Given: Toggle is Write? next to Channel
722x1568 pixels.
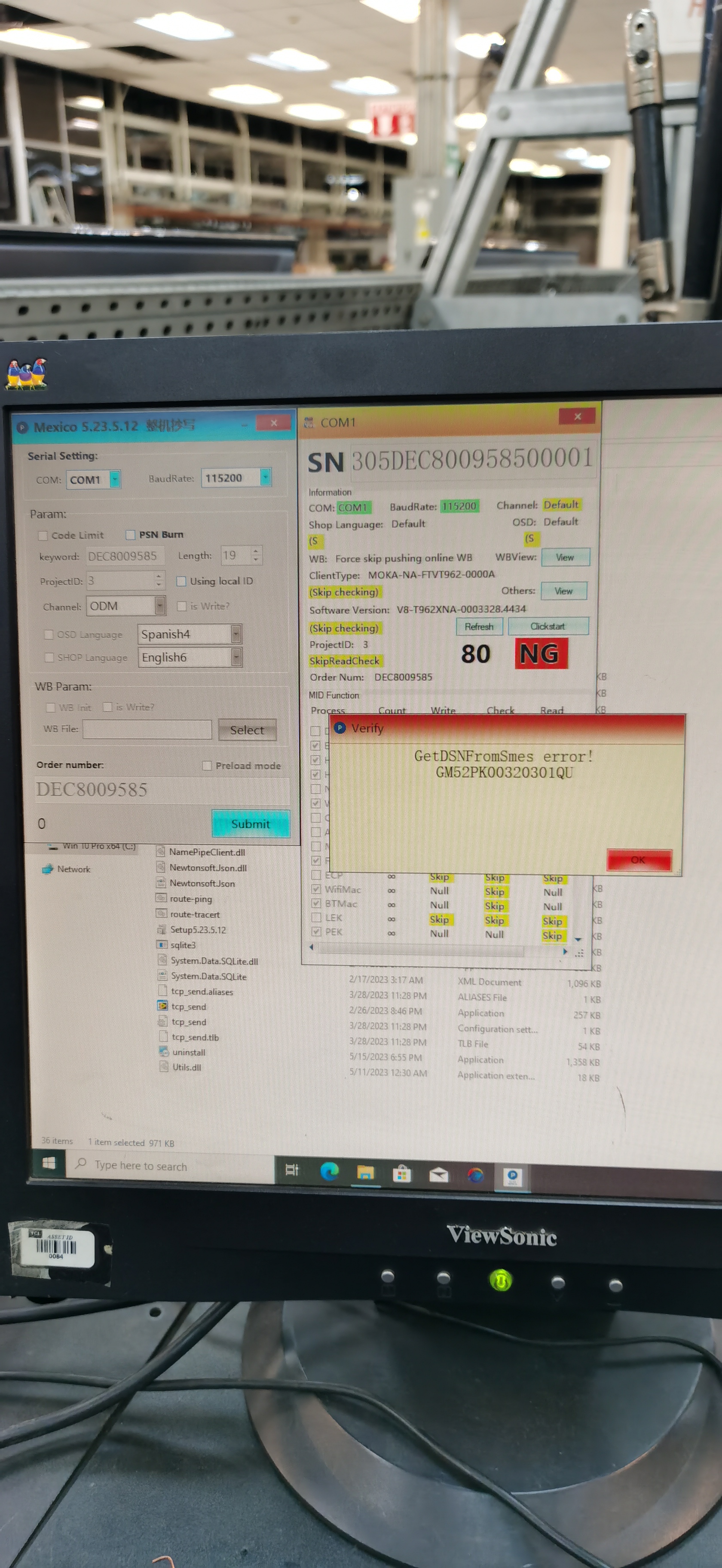Looking at the screenshot, I should click(181, 606).
